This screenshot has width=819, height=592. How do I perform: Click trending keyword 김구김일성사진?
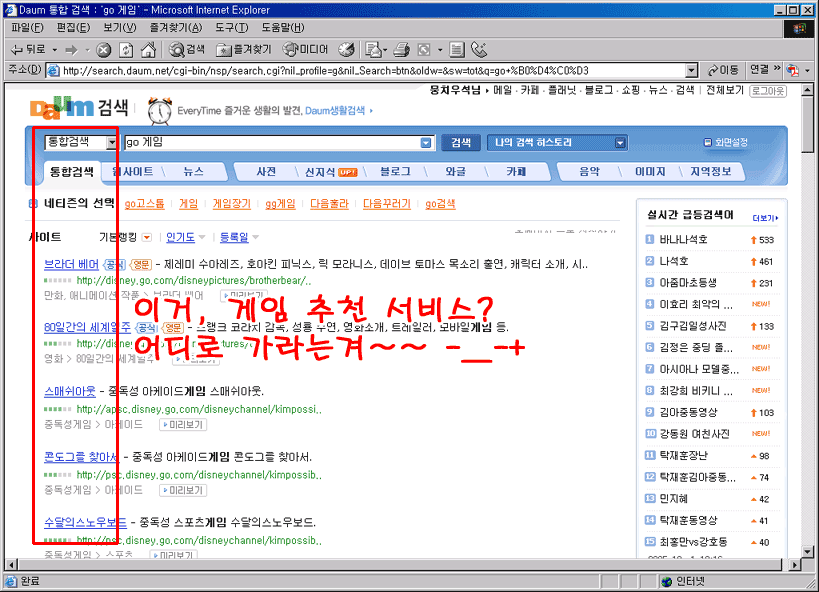tap(693, 326)
